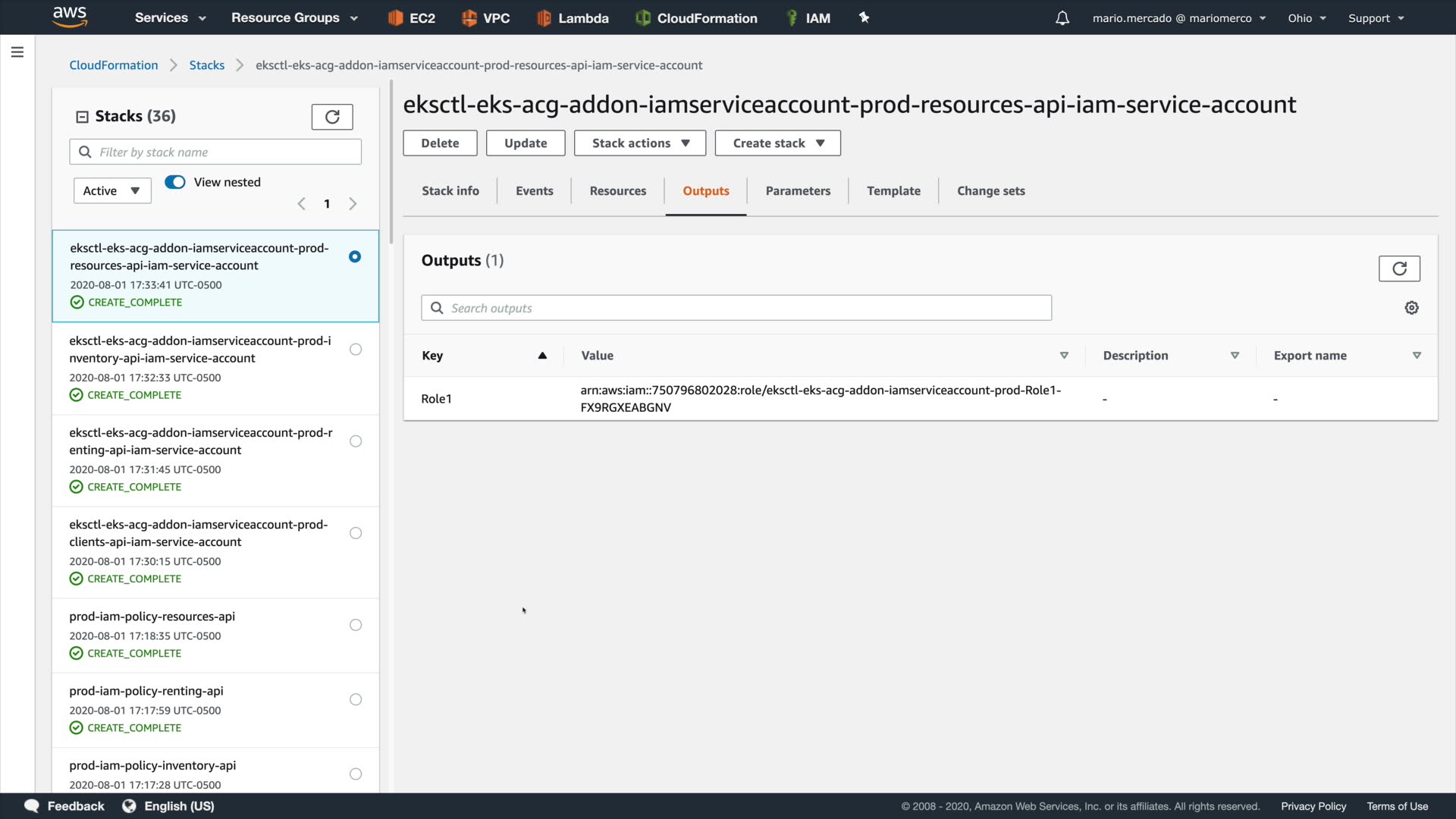
Task: Go to Stacks breadcrumb link
Action: (206, 65)
